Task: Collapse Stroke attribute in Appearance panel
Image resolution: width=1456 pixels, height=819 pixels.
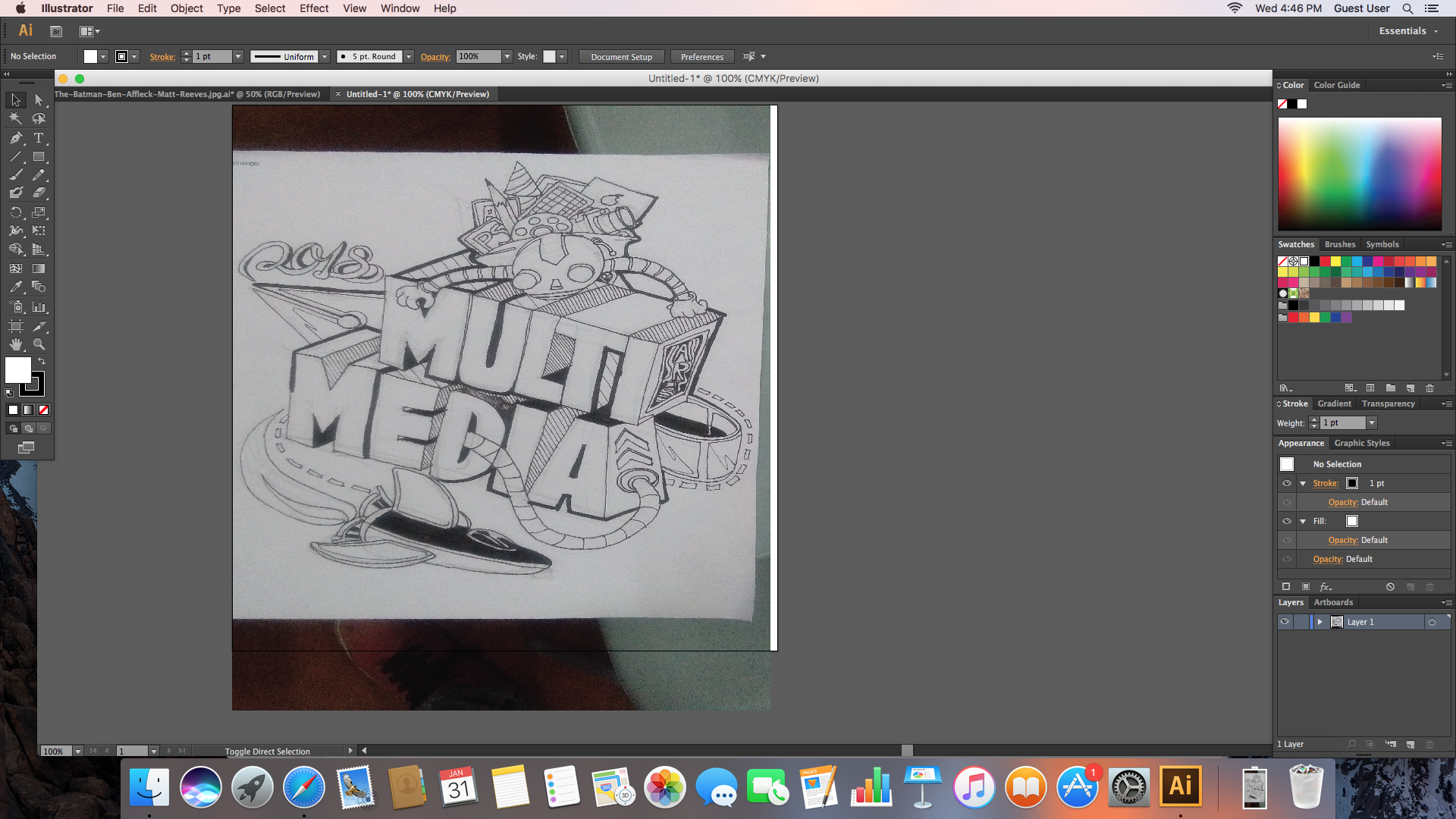Action: click(x=1303, y=483)
